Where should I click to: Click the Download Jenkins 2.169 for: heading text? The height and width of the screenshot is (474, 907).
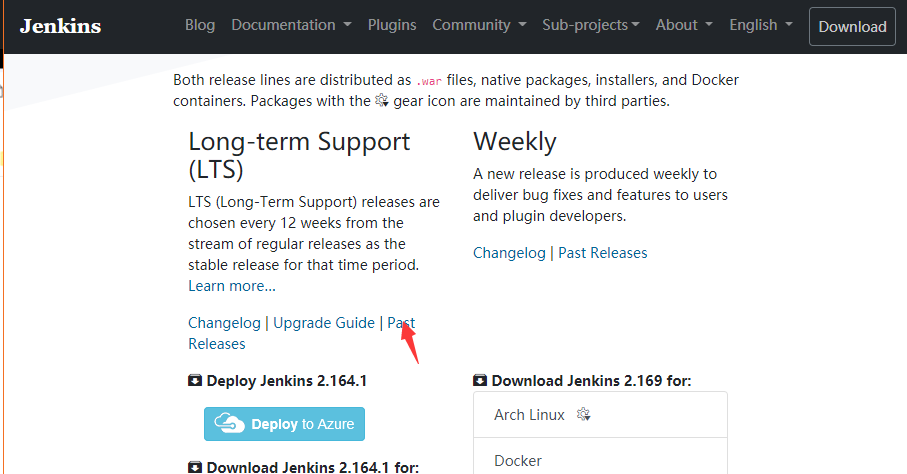[591, 381]
